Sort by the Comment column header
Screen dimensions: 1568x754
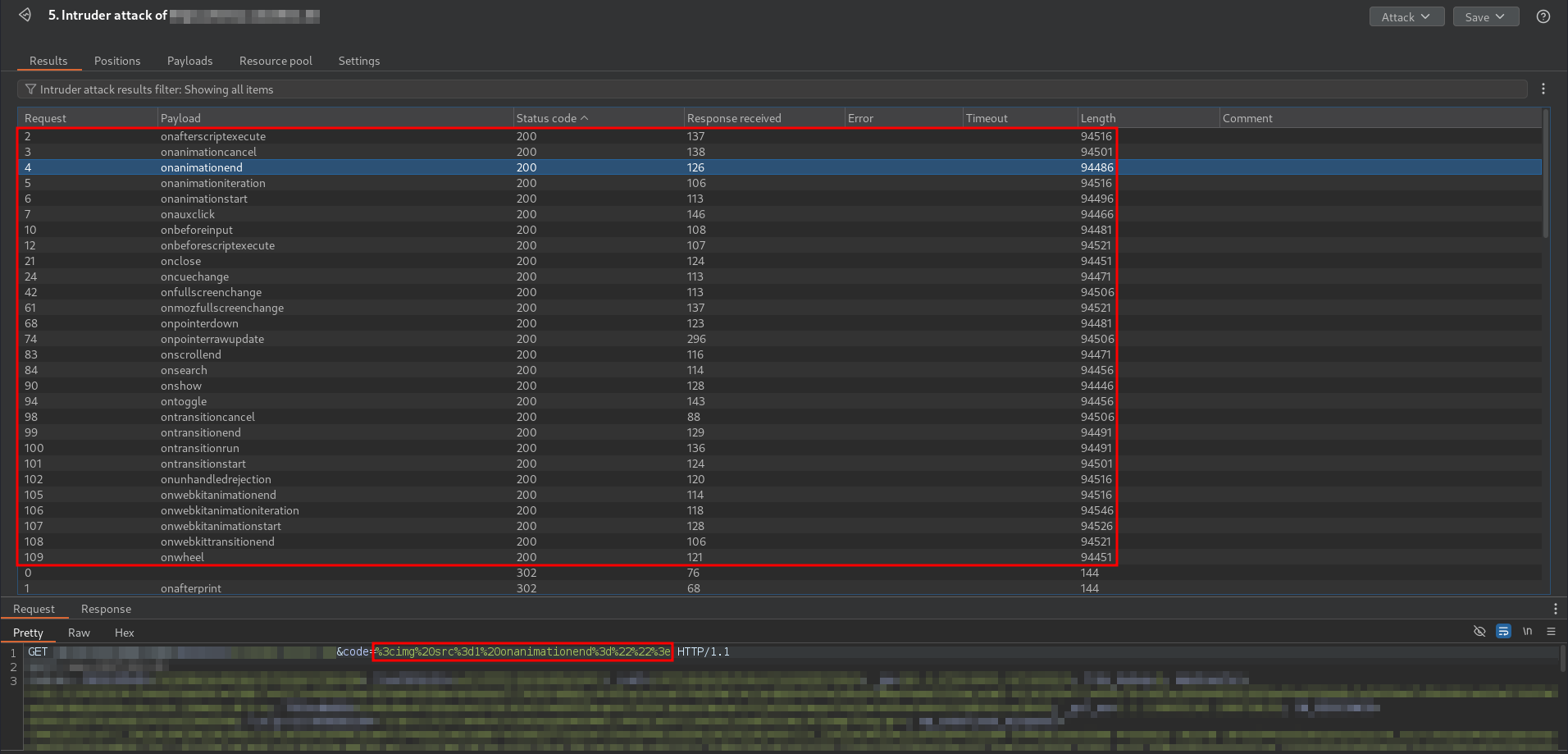tap(1380, 118)
